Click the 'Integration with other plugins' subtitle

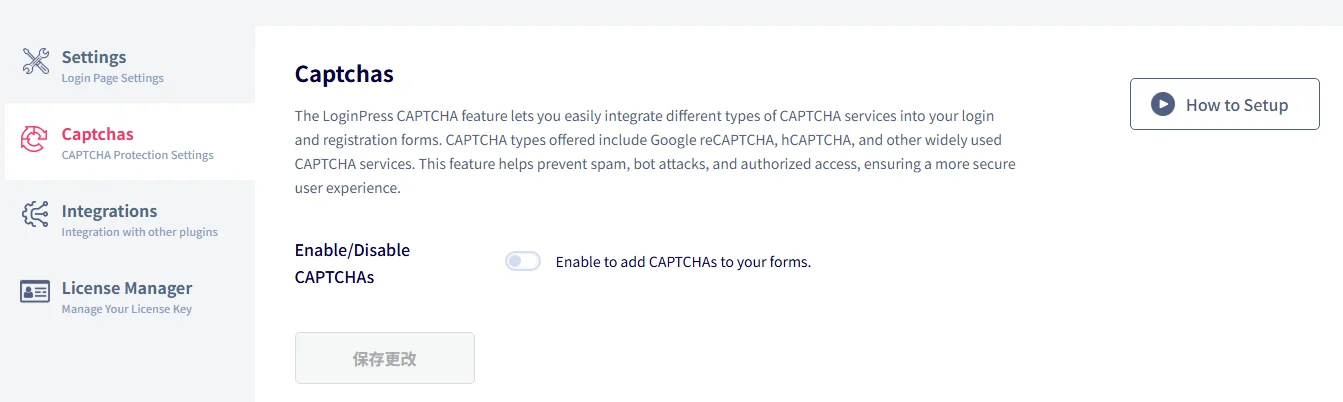(139, 232)
